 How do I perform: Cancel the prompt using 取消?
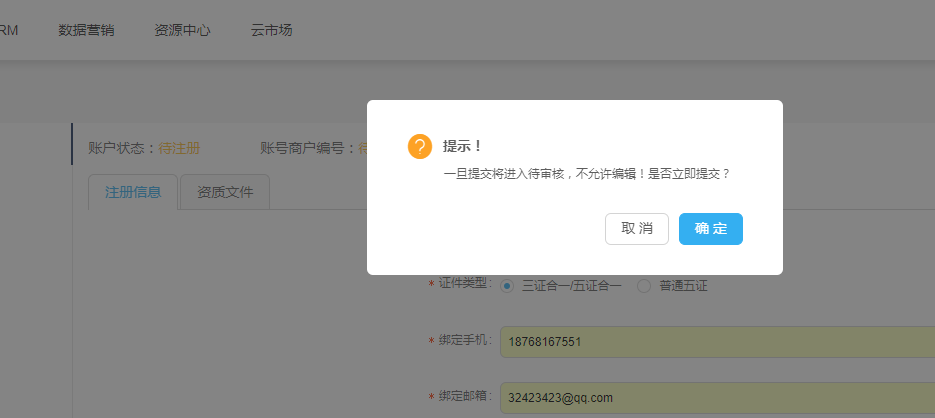(637, 229)
